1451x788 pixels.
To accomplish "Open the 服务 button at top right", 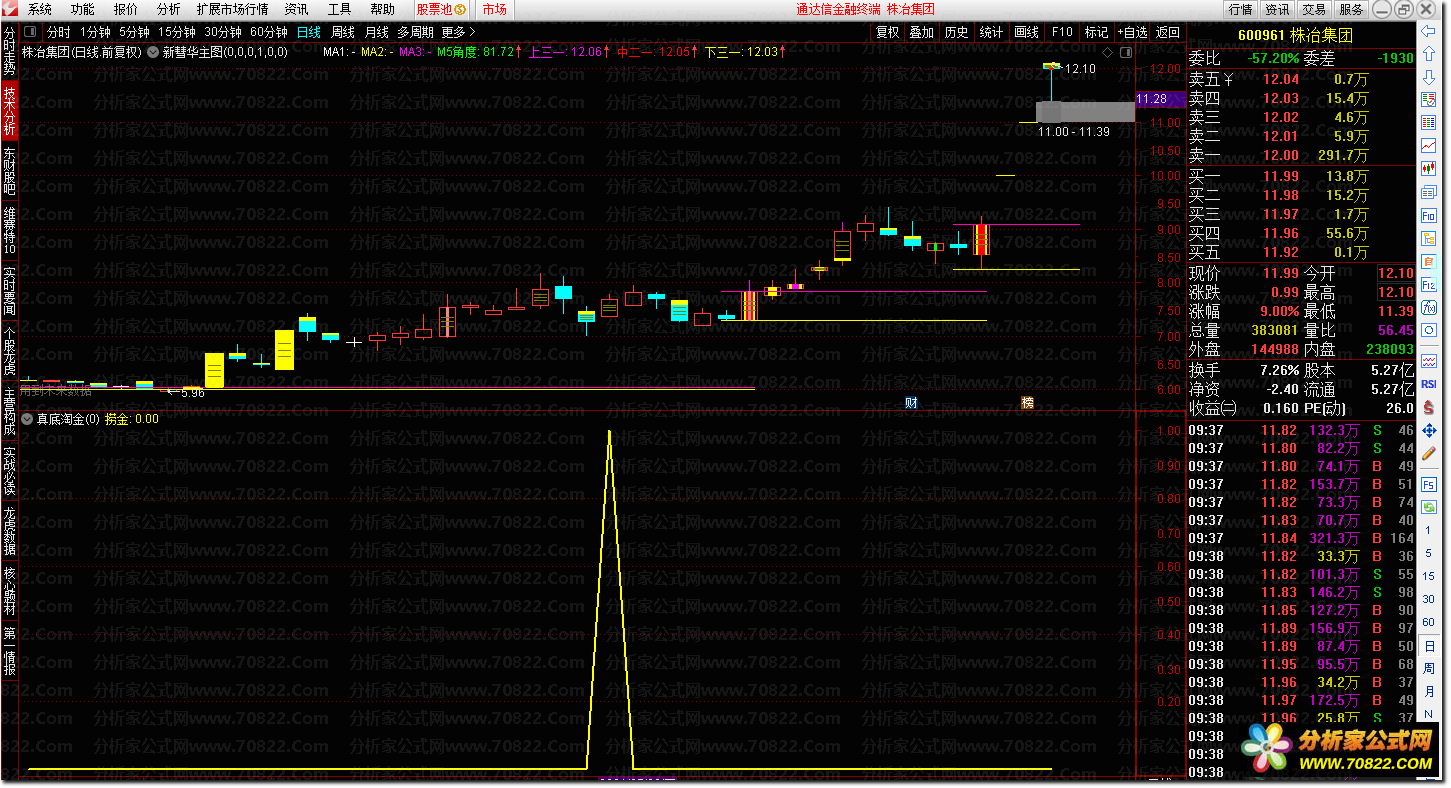I will point(1351,9).
